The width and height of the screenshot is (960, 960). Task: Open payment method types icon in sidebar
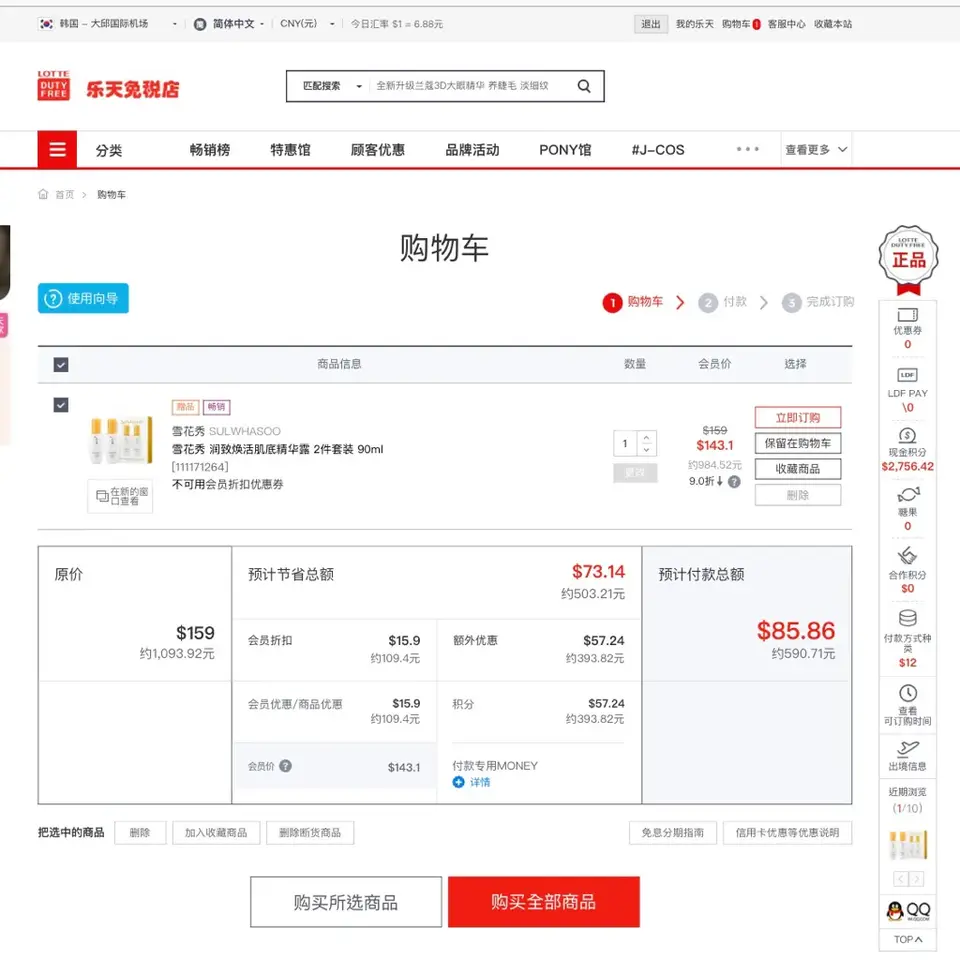coord(907,617)
